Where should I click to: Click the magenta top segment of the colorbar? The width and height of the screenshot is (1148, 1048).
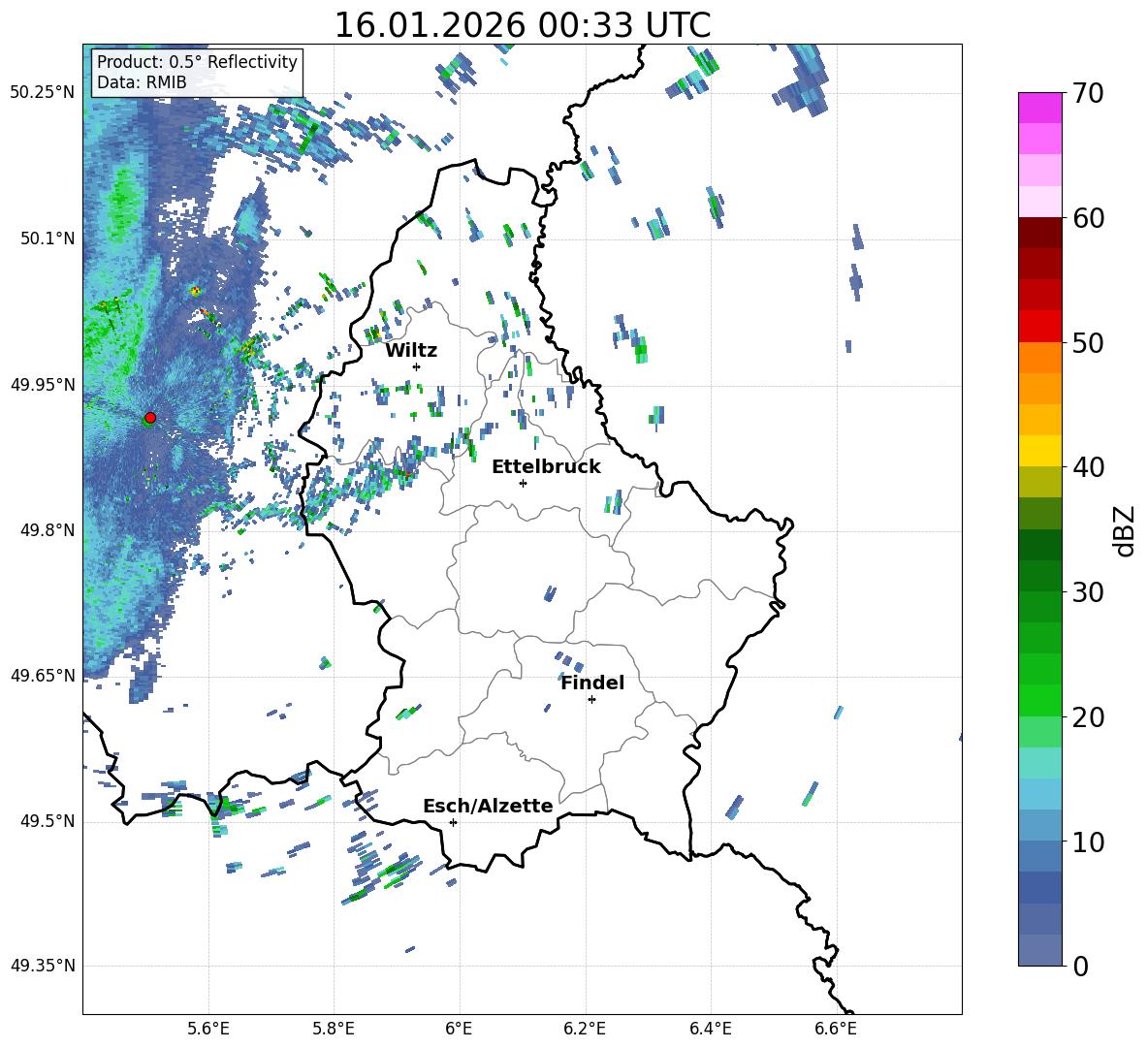click(1039, 109)
